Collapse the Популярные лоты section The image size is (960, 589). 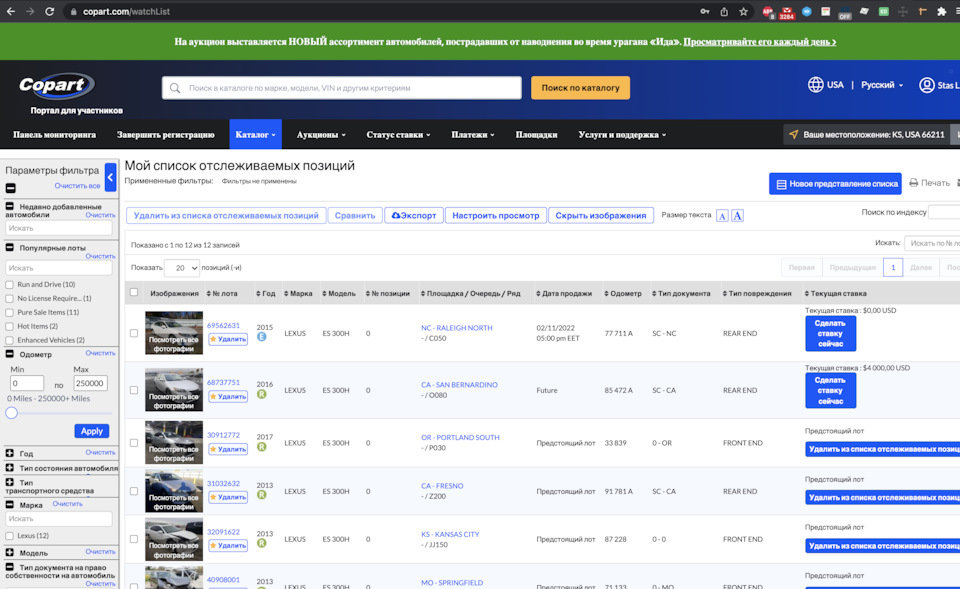coord(10,247)
